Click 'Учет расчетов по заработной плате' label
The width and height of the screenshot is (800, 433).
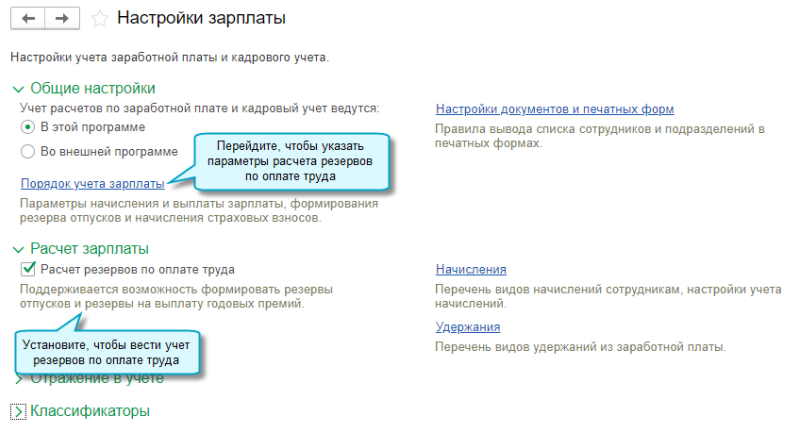click(x=199, y=108)
